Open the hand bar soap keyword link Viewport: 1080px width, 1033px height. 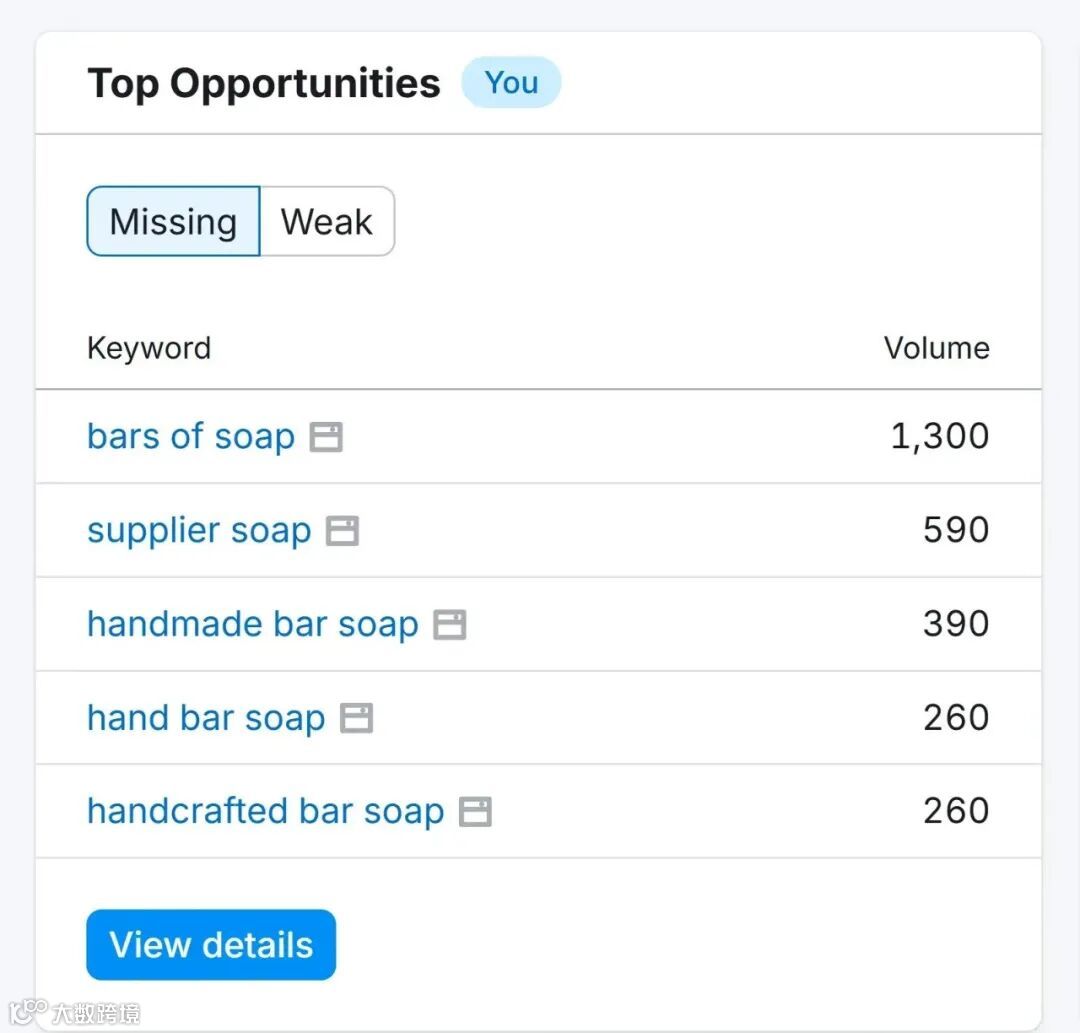pyautogui.click(x=206, y=718)
